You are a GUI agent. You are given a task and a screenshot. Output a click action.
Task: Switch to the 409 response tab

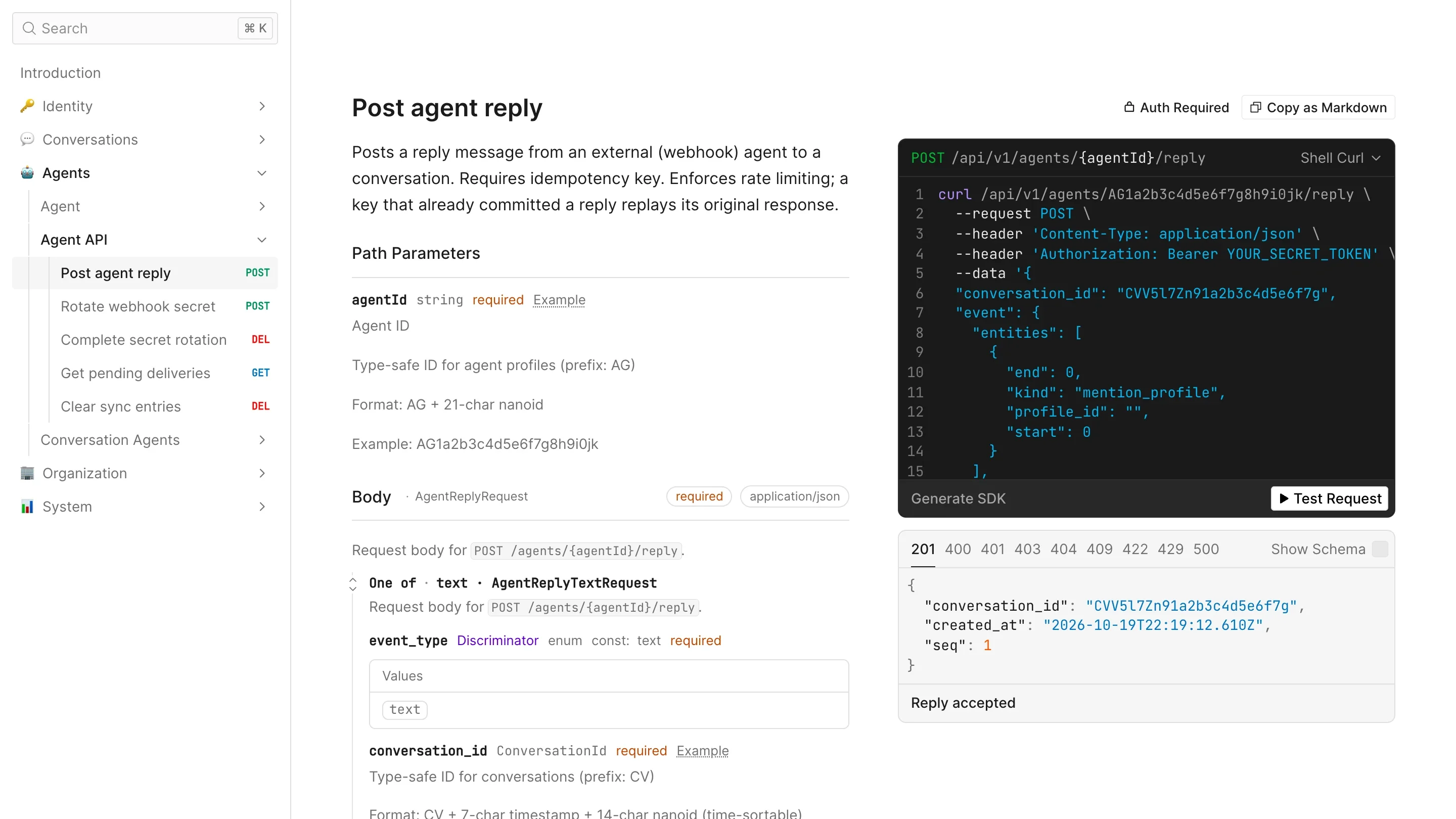coord(1100,550)
